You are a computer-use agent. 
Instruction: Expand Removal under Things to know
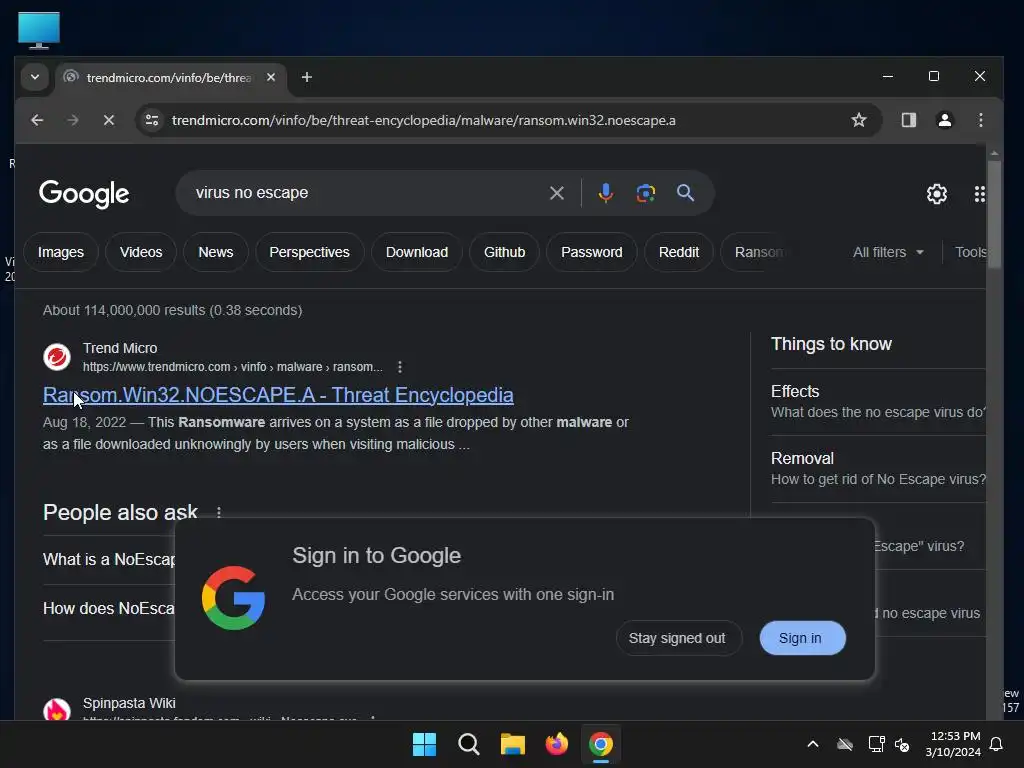(x=878, y=468)
